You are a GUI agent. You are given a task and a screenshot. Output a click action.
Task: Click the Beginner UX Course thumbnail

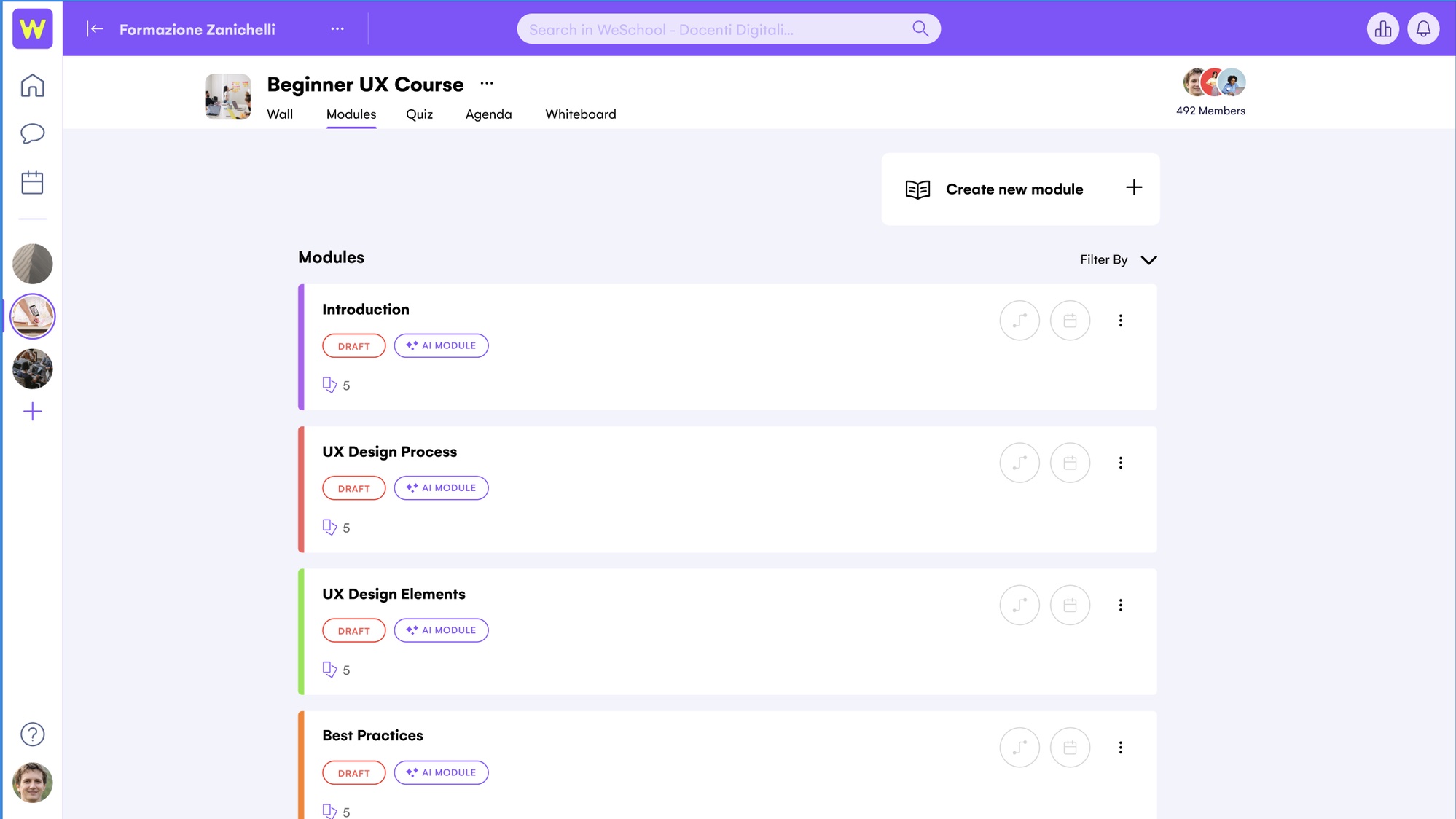pyautogui.click(x=227, y=96)
